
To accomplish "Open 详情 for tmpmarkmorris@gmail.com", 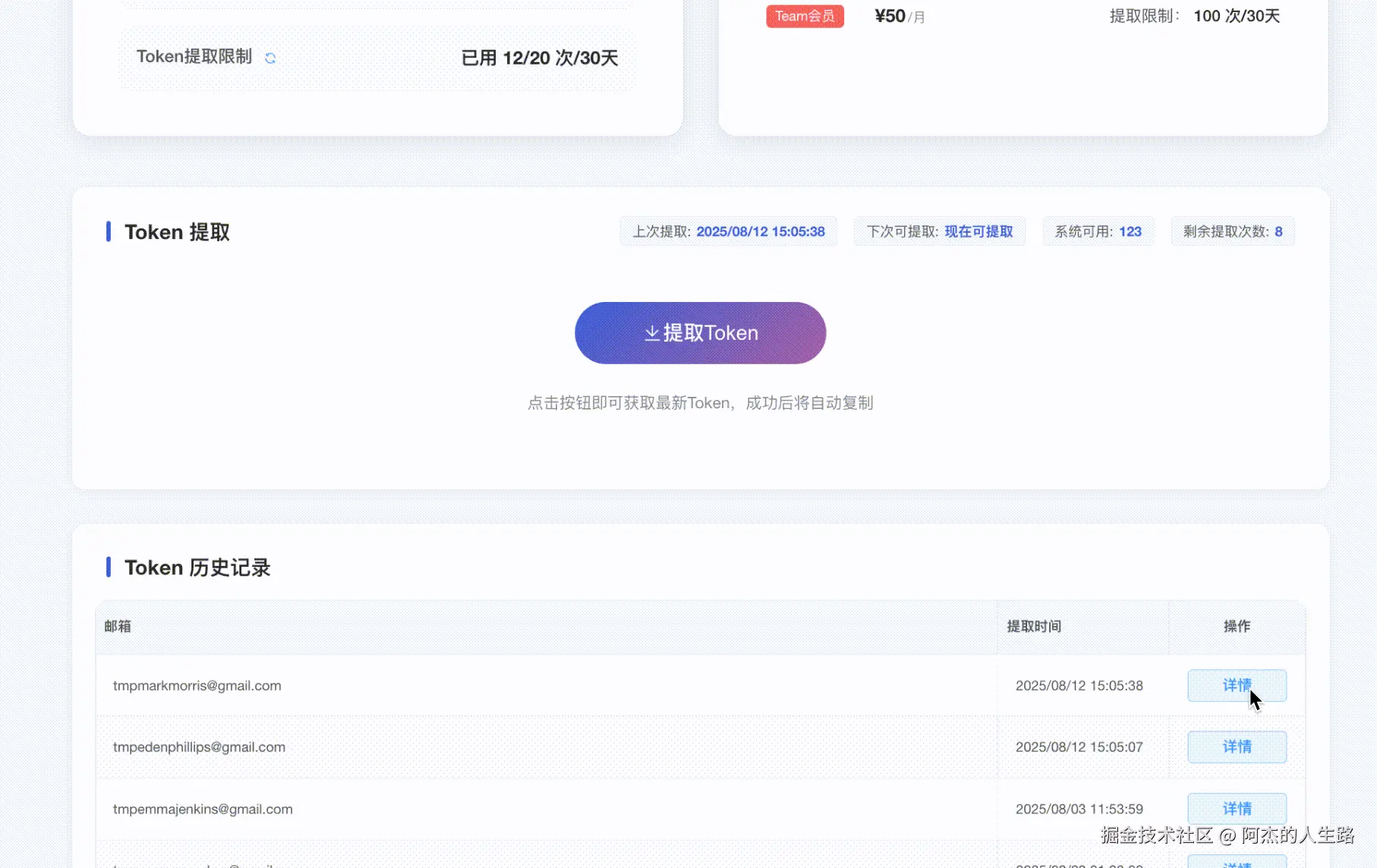I will pos(1236,685).
